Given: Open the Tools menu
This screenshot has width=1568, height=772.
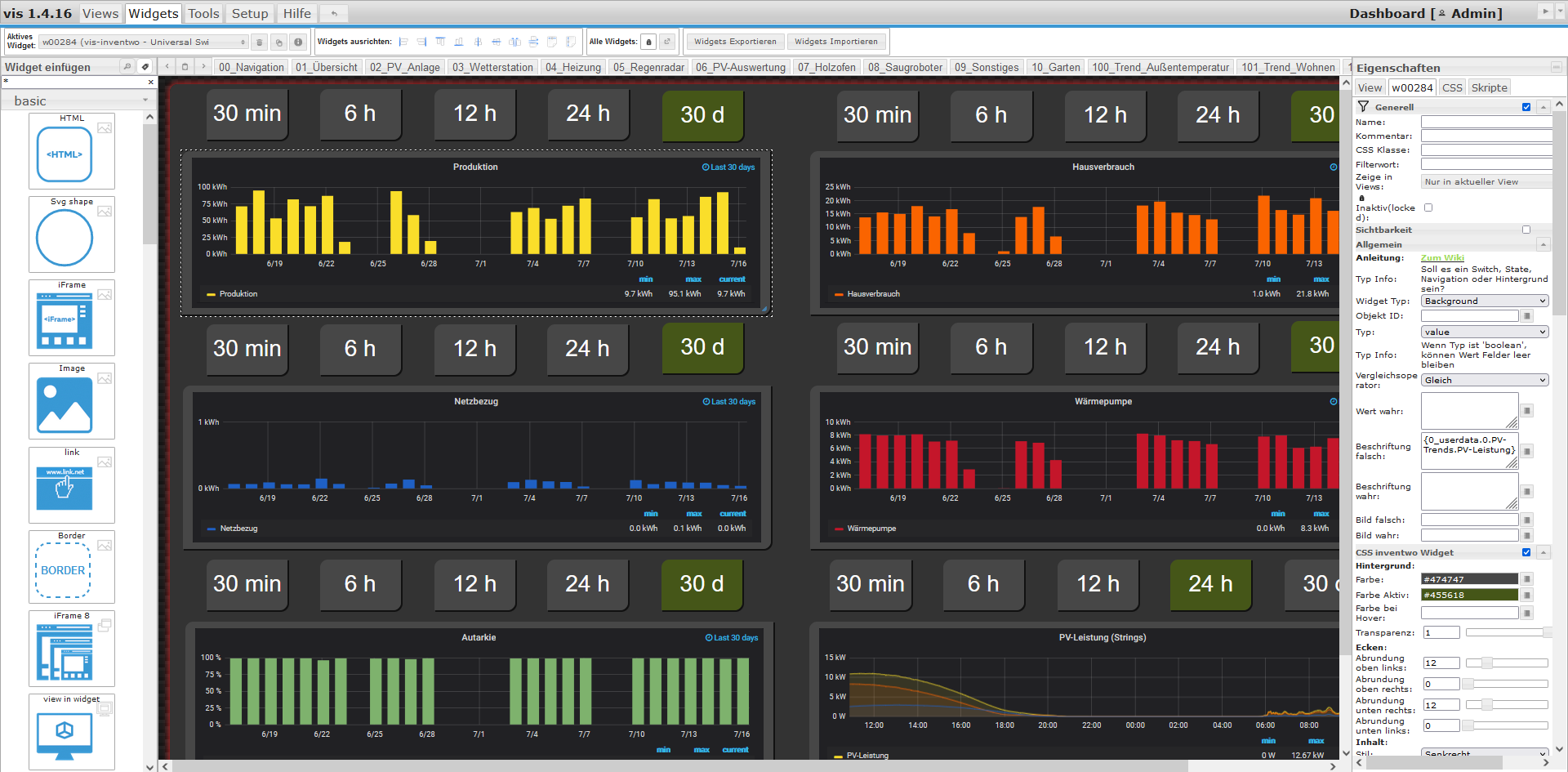Looking at the screenshot, I should pos(203,13).
